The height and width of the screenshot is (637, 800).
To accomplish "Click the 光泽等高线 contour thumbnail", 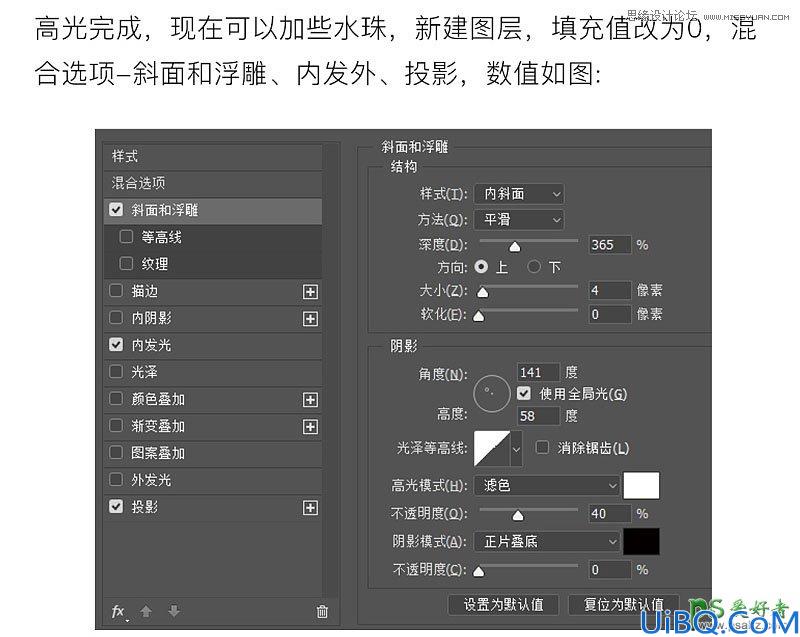I will tap(492, 449).
